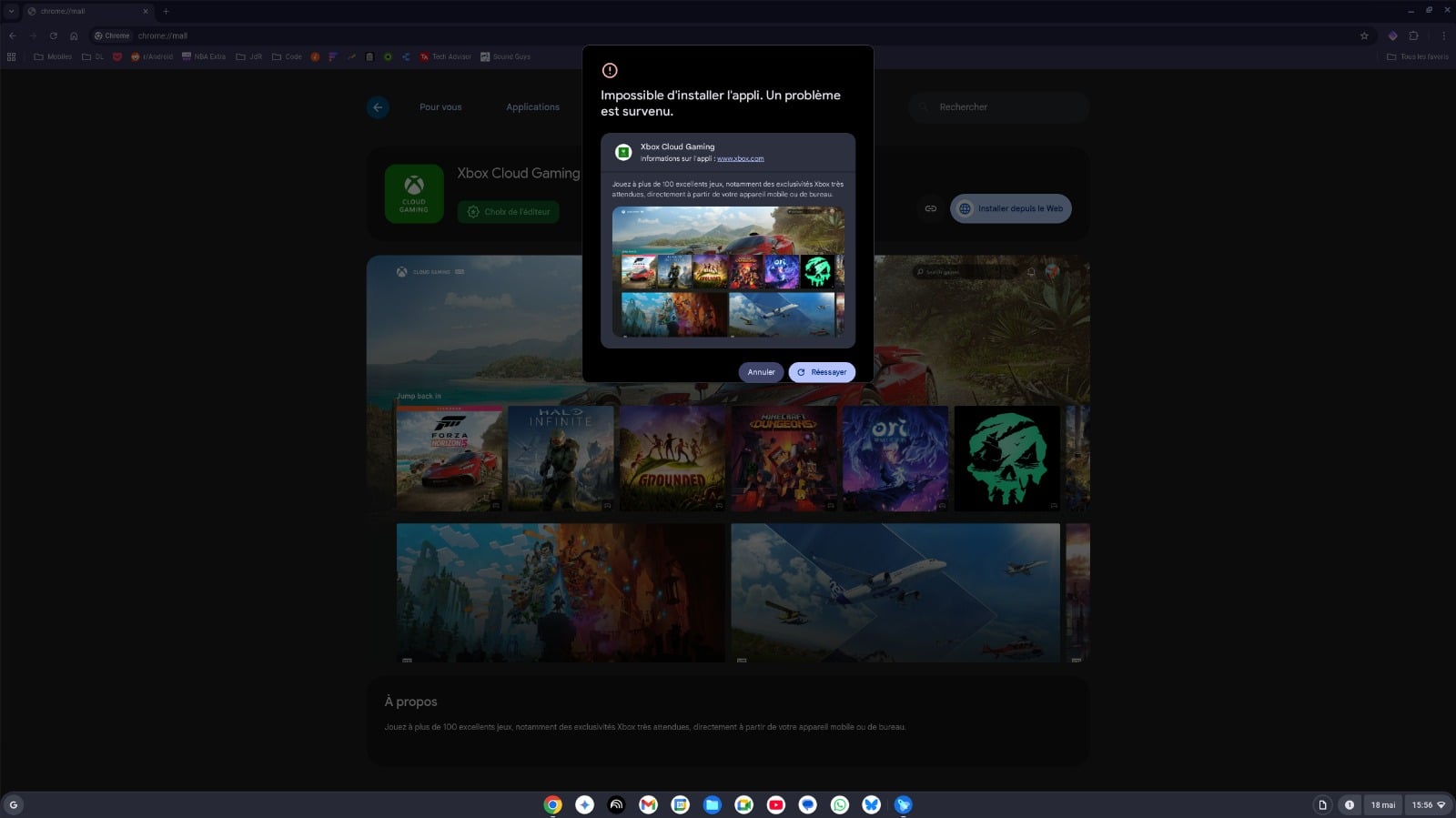Image resolution: width=1456 pixels, height=818 pixels.
Task: Open Google Calendar from the shelf
Action: 680,804
